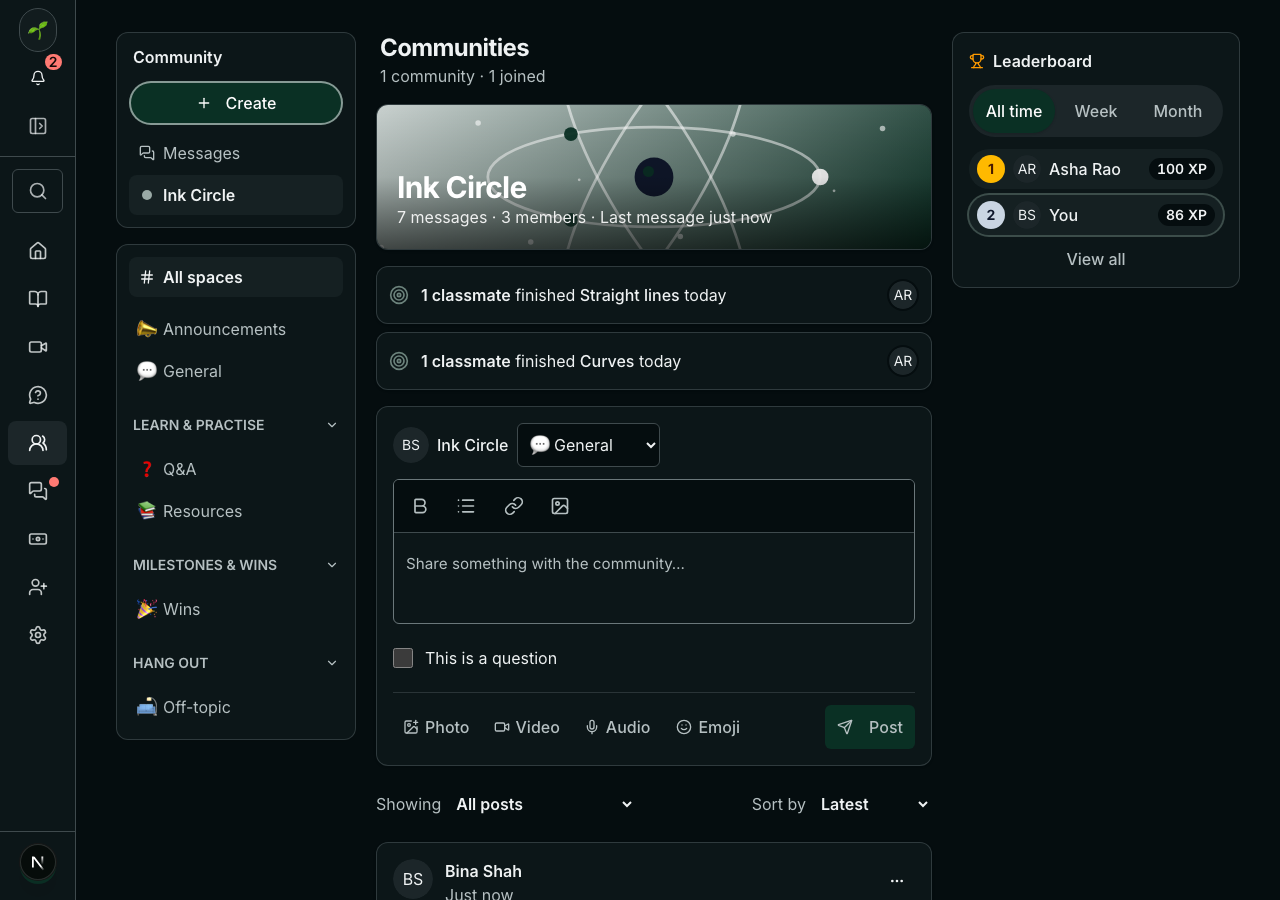Attach a Photo to the post
Image resolution: width=1280 pixels, height=900 pixels.
coord(436,727)
